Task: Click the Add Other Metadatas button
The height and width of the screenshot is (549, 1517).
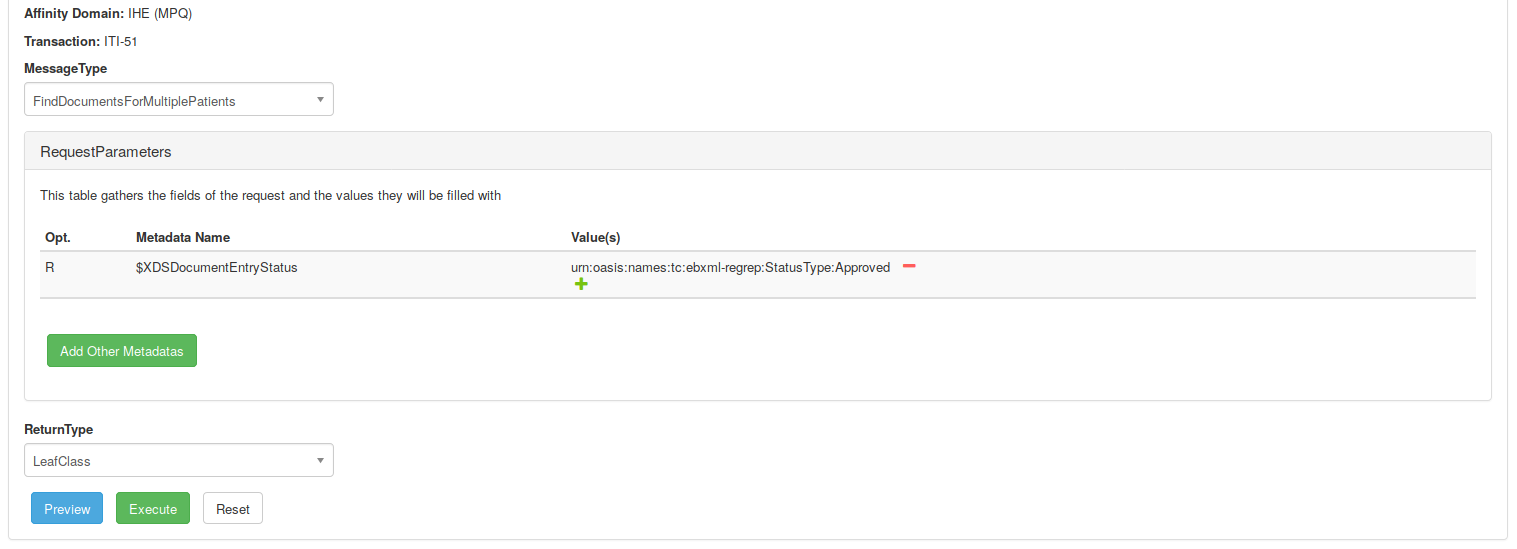Action: (122, 351)
